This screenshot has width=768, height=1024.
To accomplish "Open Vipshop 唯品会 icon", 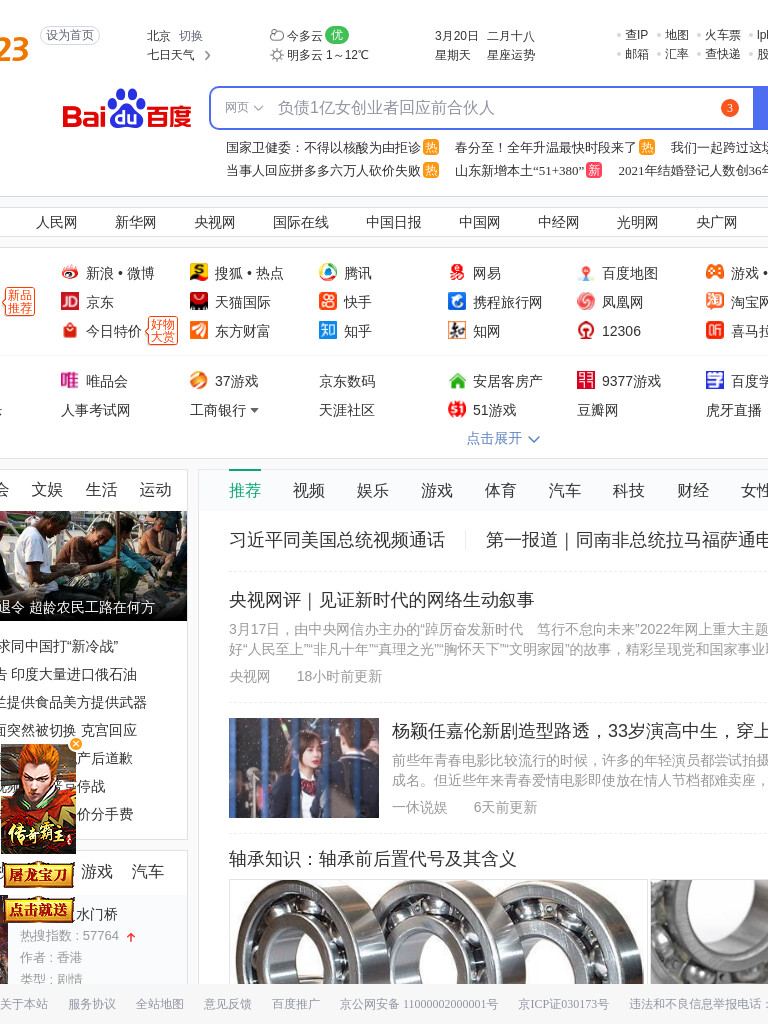I will 70,380.
